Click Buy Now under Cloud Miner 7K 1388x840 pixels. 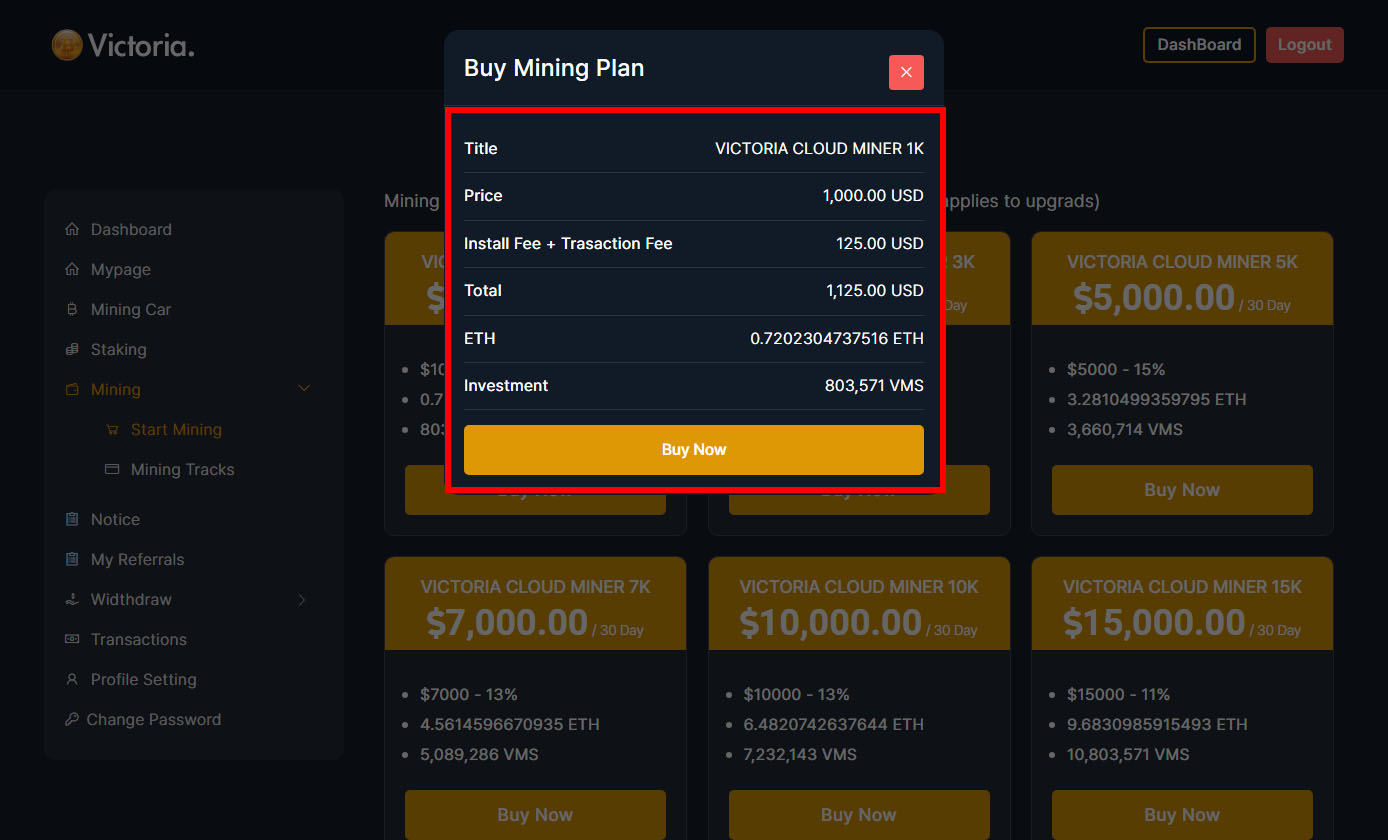coord(535,815)
